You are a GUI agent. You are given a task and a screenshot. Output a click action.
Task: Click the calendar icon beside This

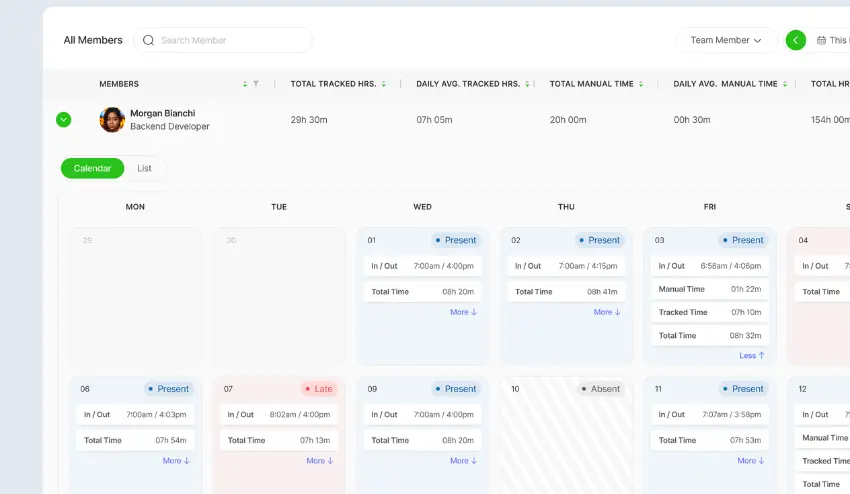821,40
